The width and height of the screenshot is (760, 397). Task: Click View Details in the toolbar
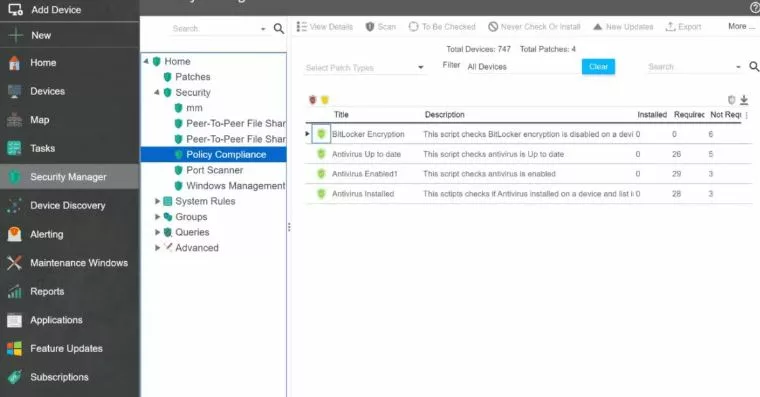[x=325, y=27]
